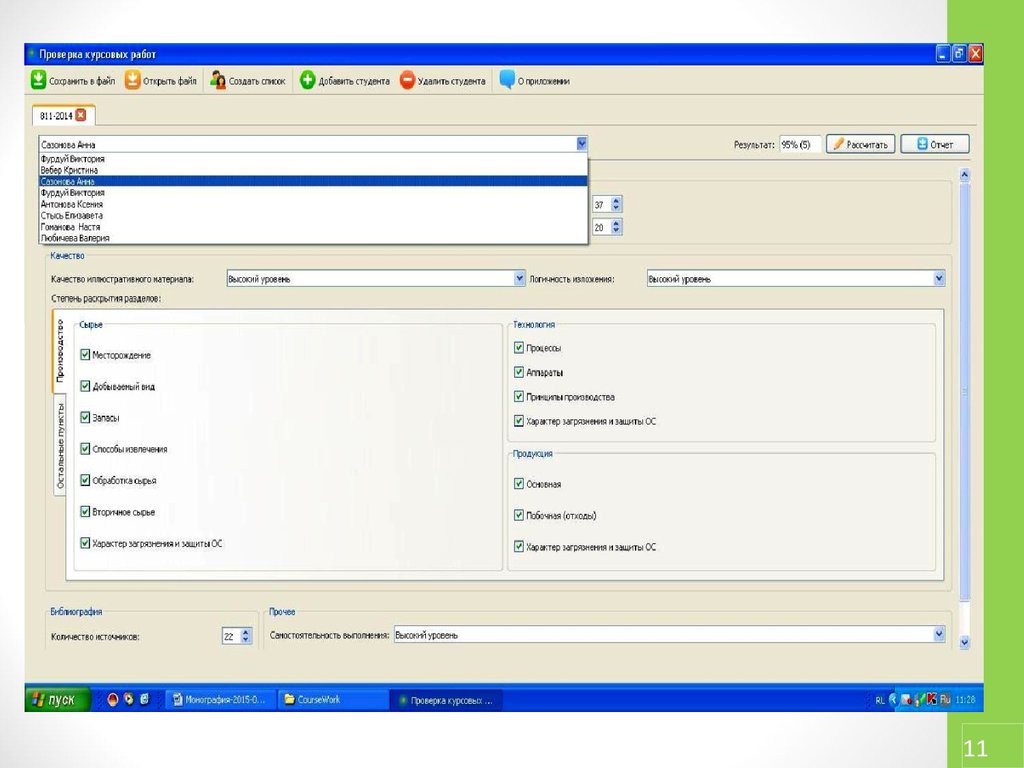Switch to the Остальные пункты vertical tab
1024x768 pixels.
[x=60, y=445]
